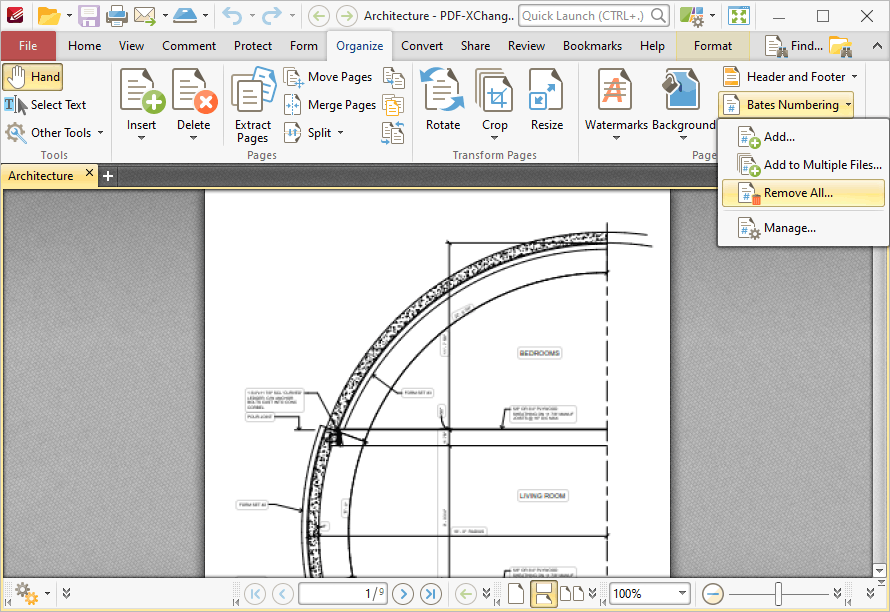Go to the next page arrow
890x612 pixels.
tap(403, 593)
